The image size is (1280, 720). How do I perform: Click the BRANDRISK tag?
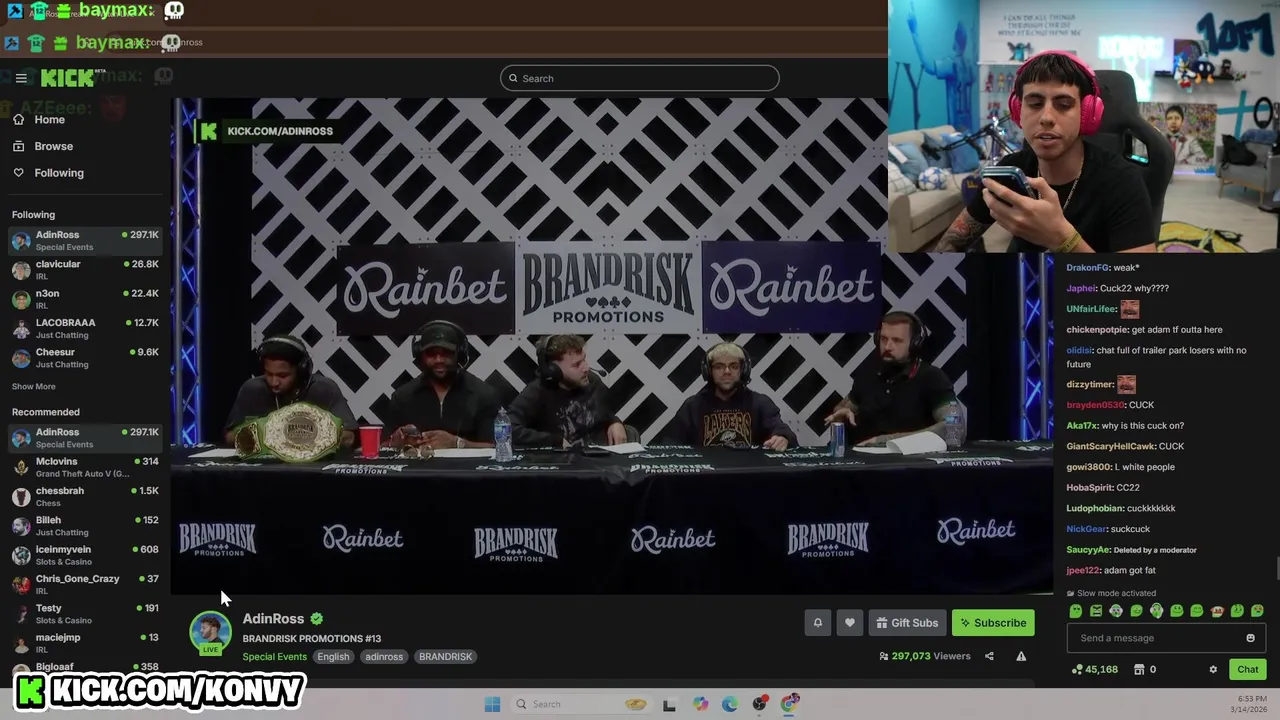coord(445,657)
